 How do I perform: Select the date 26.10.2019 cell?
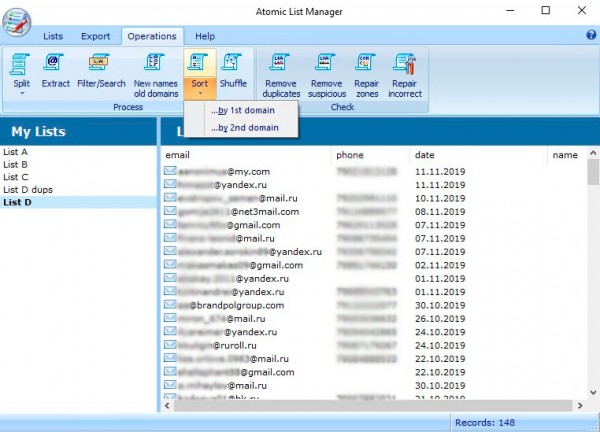[x=440, y=319]
